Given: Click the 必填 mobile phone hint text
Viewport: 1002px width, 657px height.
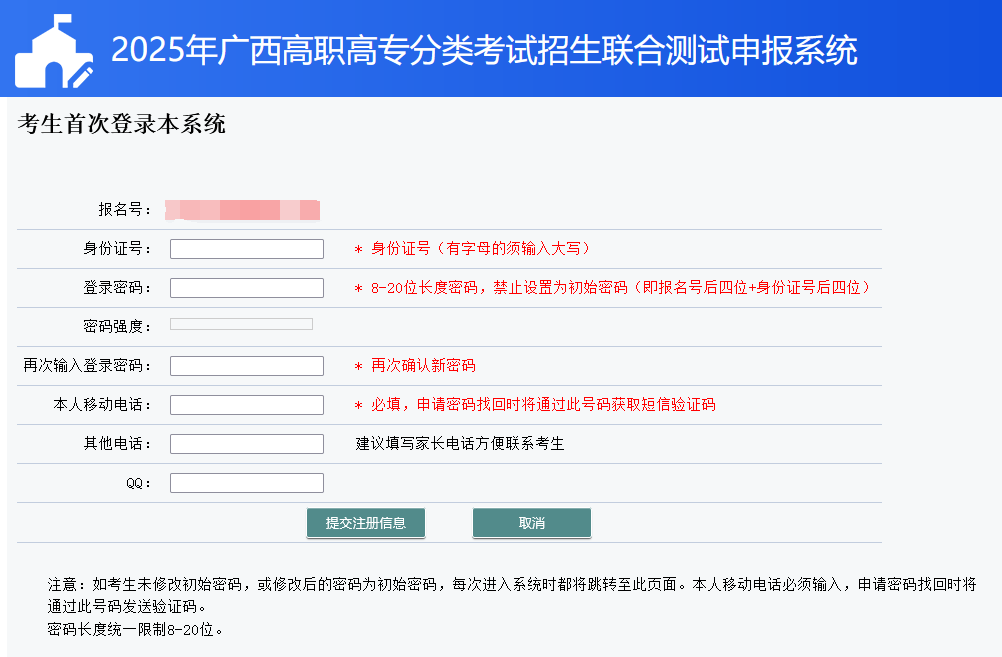Looking at the screenshot, I should tap(535, 405).
